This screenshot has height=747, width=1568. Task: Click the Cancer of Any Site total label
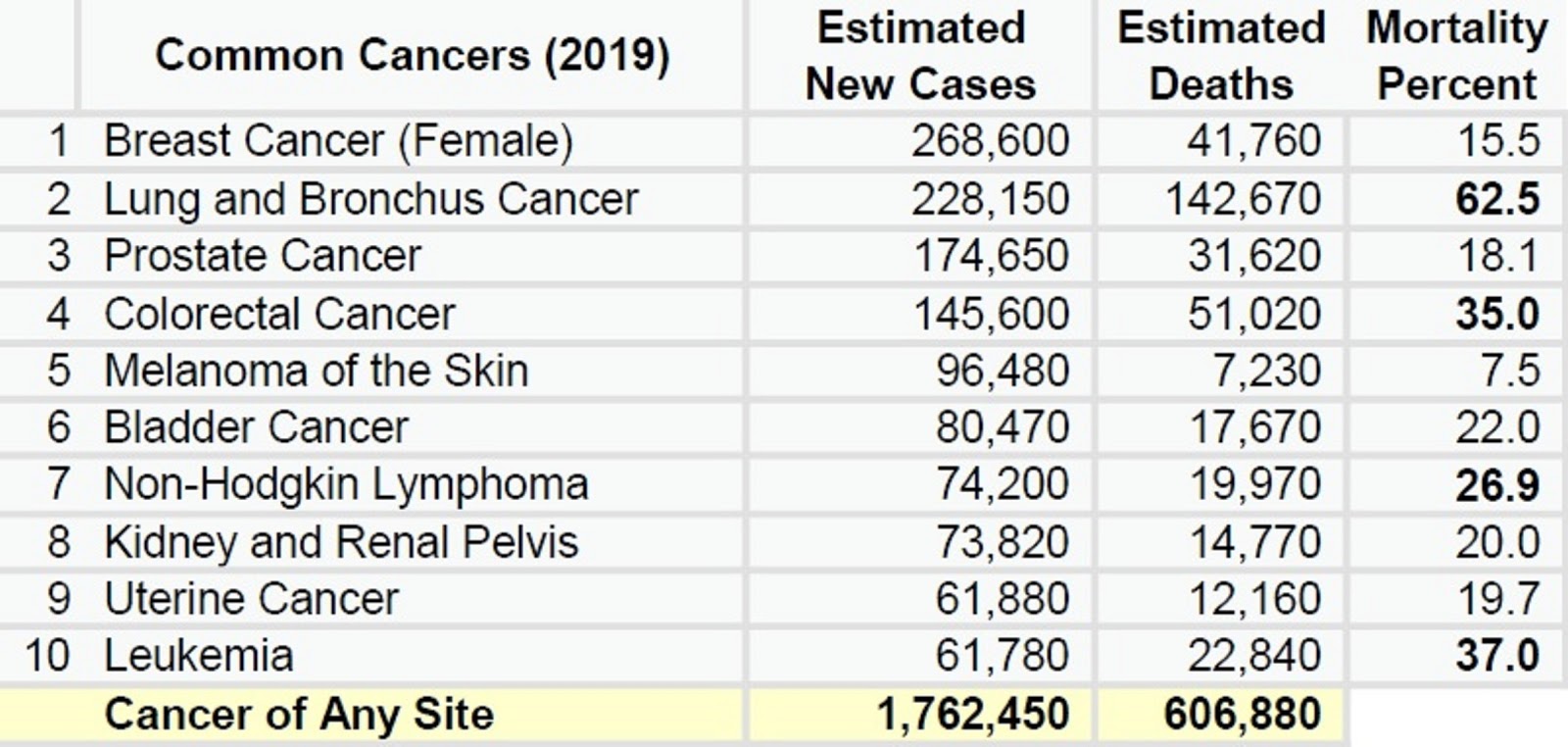299,715
